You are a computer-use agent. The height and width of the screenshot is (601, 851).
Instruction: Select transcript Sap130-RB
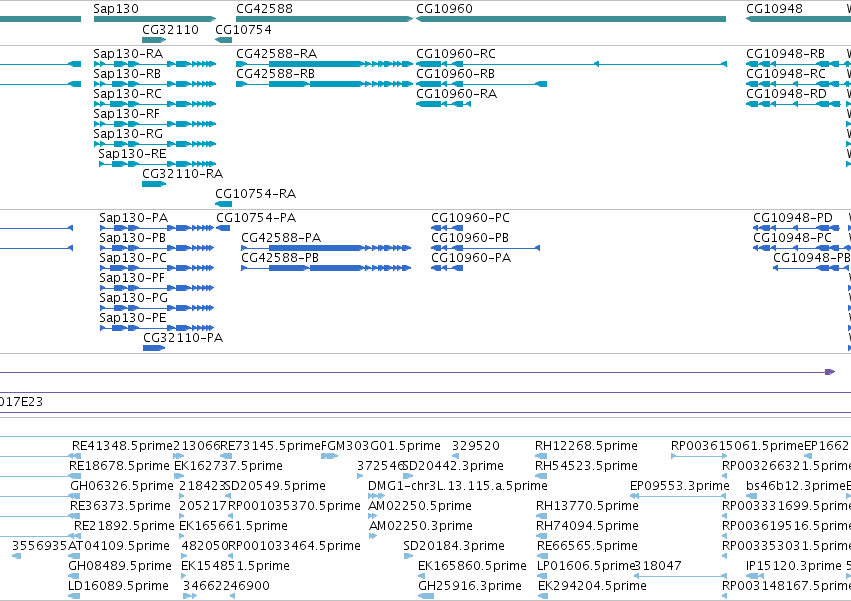(x=127, y=73)
